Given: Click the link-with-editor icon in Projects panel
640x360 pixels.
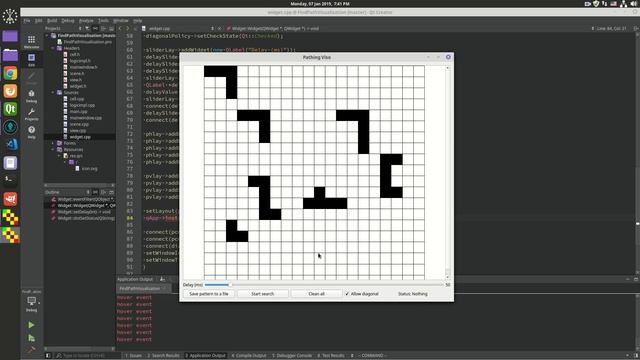Looking at the screenshot, I should [x=95, y=29].
